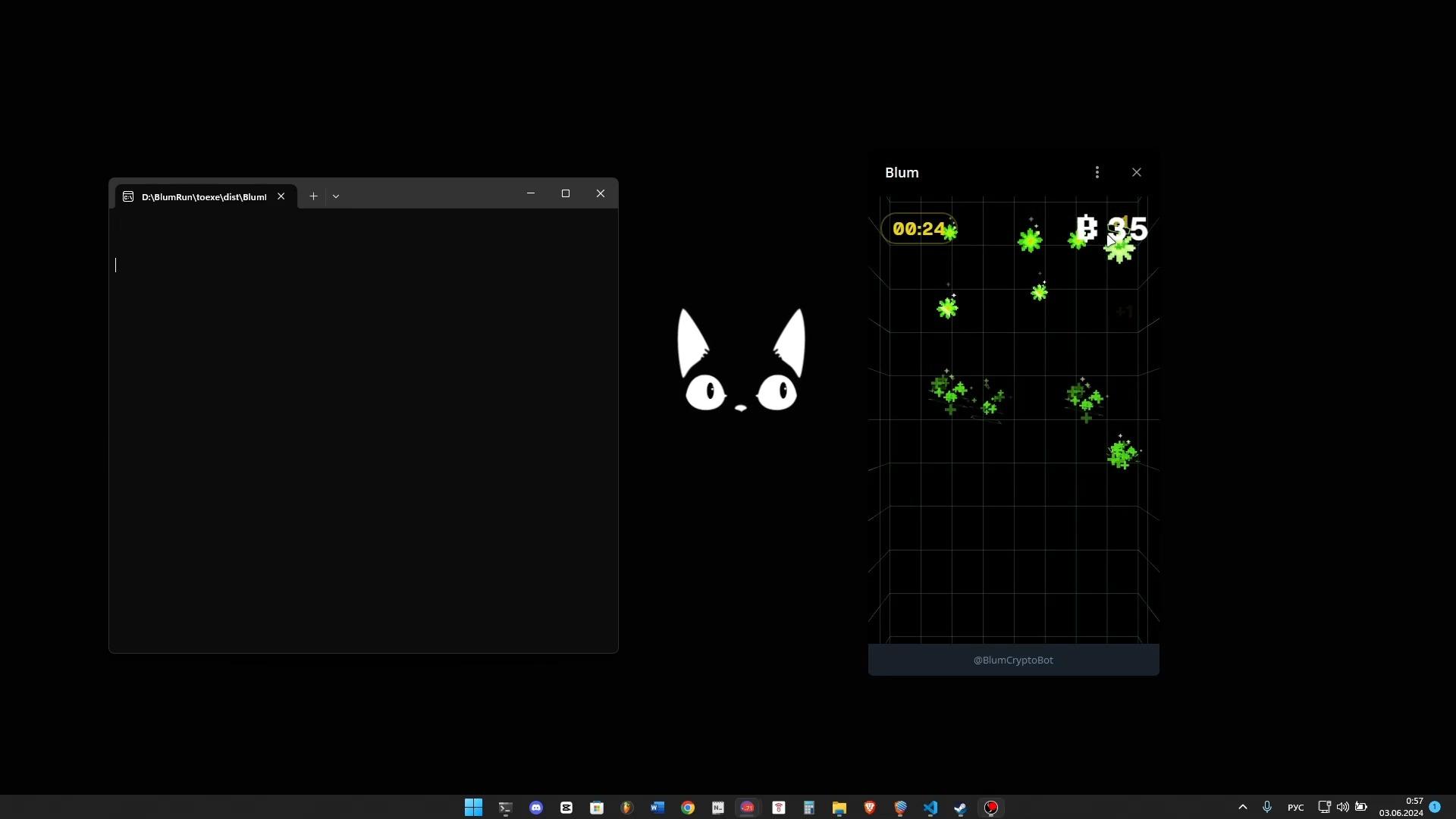1456x819 pixels.
Task: Open File Explorer from the taskbar
Action: (x=839, y=808)
